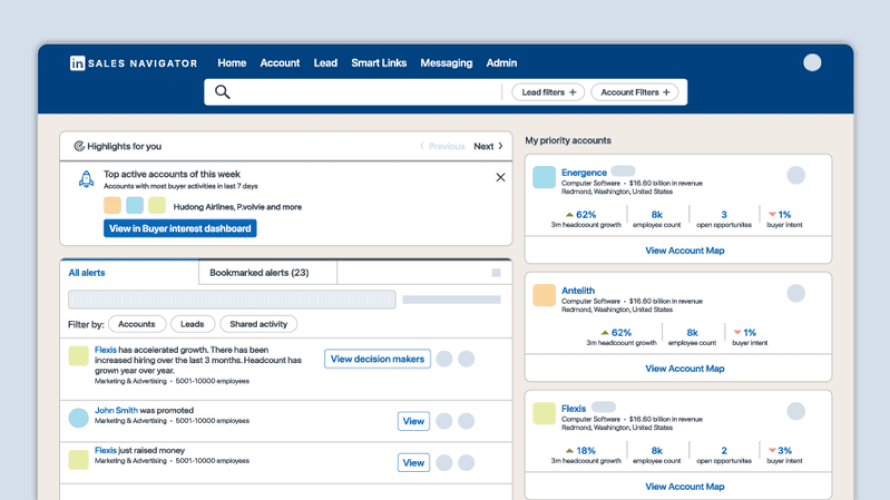890x500 pixels.
Task: Click View in Buyer interest dashboard button
Action: coord(180,228)
